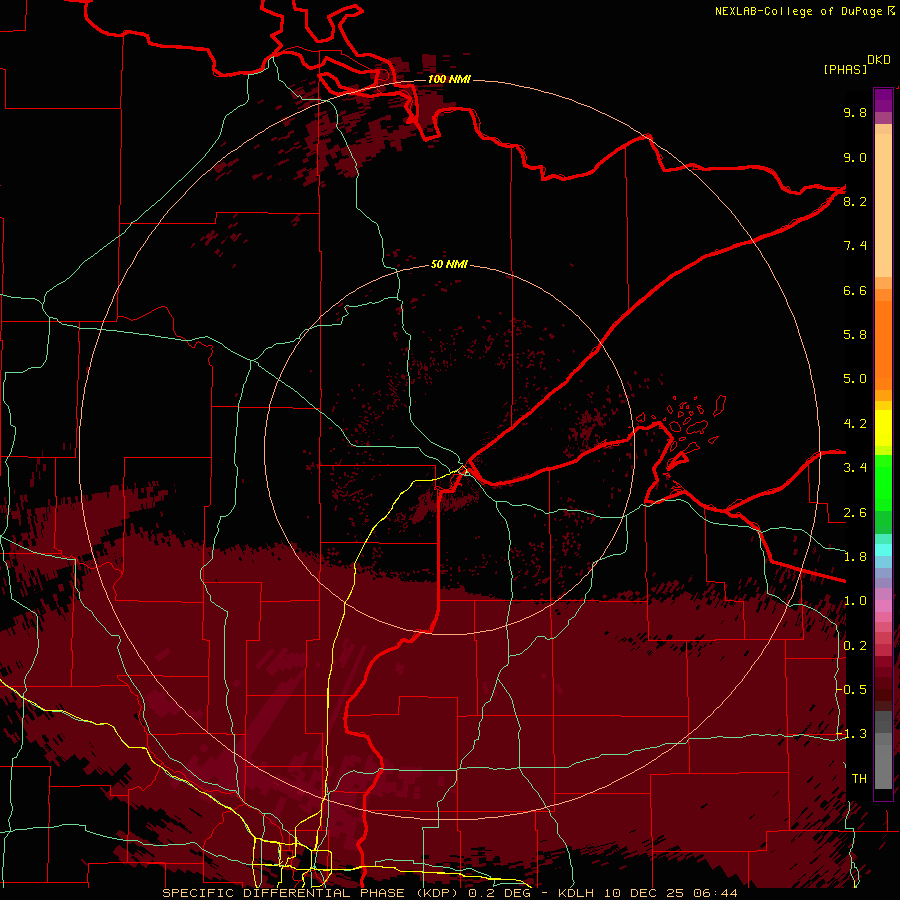Click the 8.2 value on the legend
Viewport: 900px width, 900px height.
pos(855,201)
